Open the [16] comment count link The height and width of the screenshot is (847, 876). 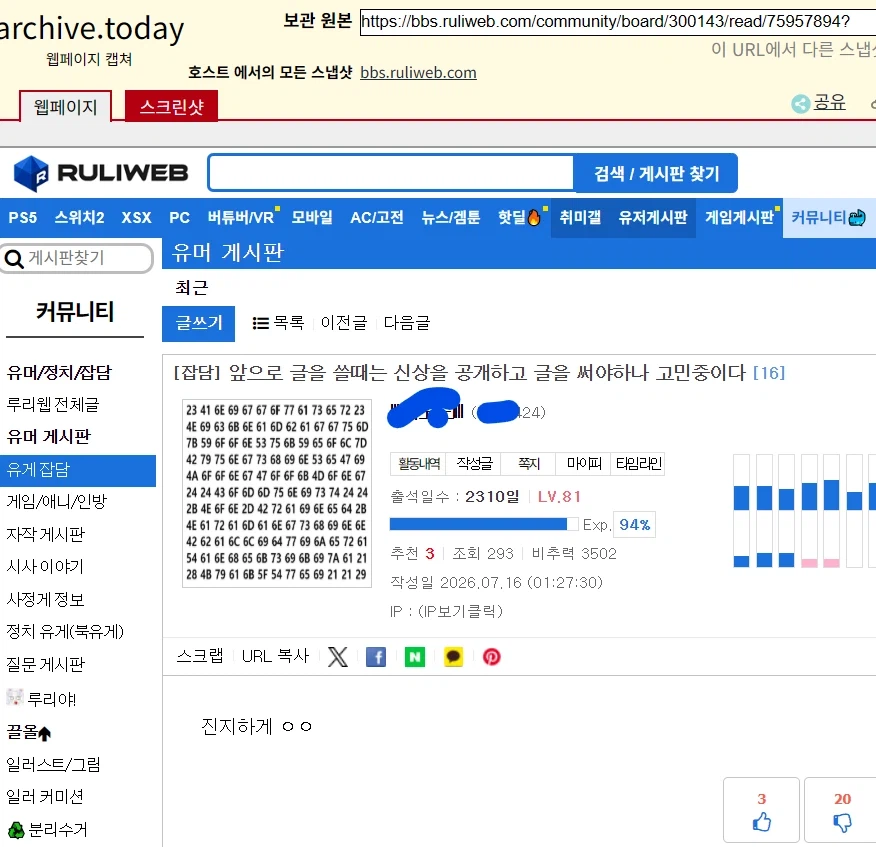tap(769, 373)
